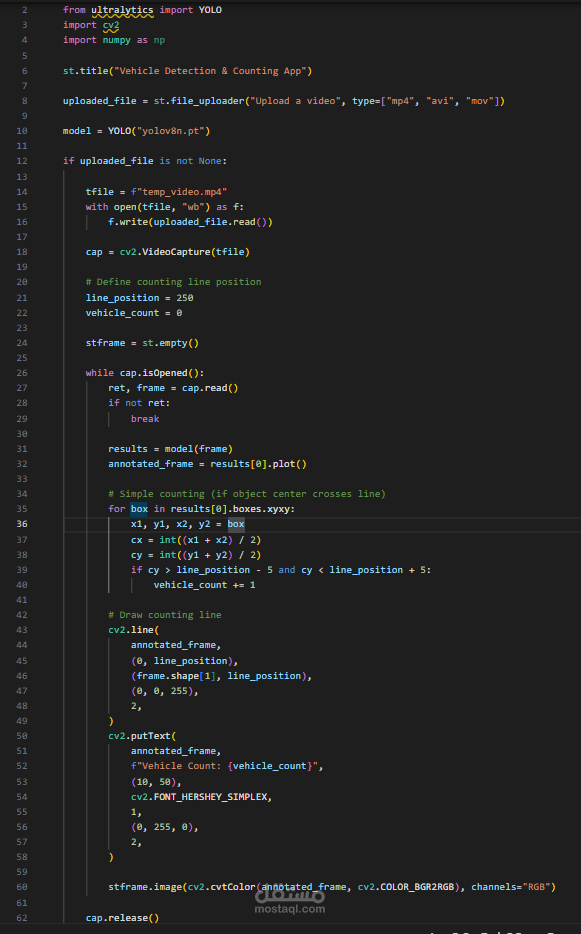581x934 pixels.
Task: Click "annotated_frame = results[0].plot()" line
Action: coord(207,463)
